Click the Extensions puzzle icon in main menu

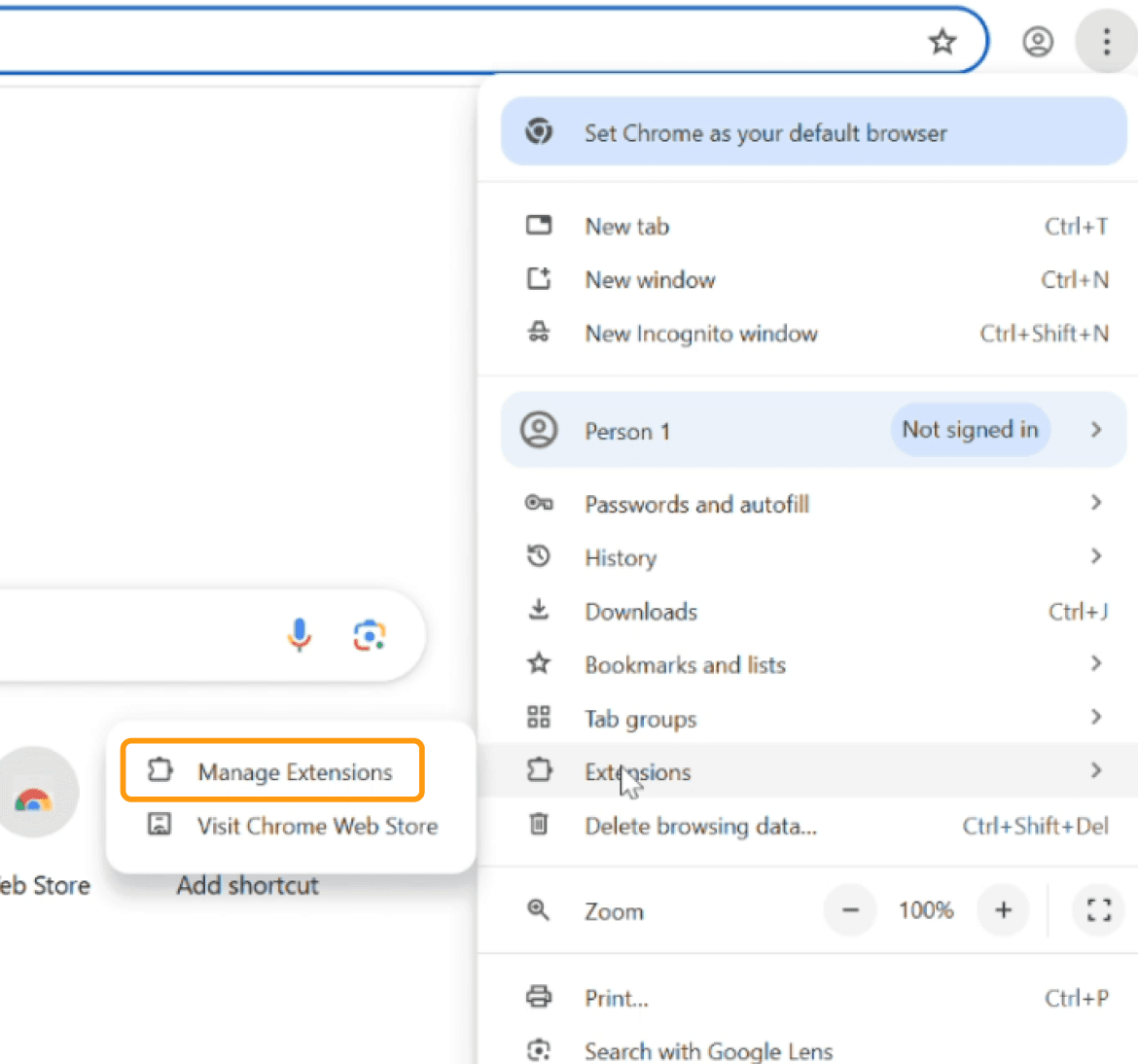tap(539, 770)
